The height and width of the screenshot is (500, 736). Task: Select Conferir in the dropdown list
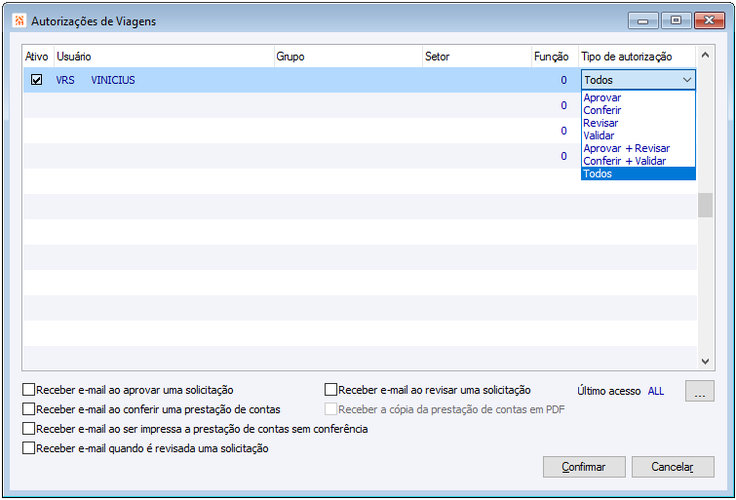(638, 110)
